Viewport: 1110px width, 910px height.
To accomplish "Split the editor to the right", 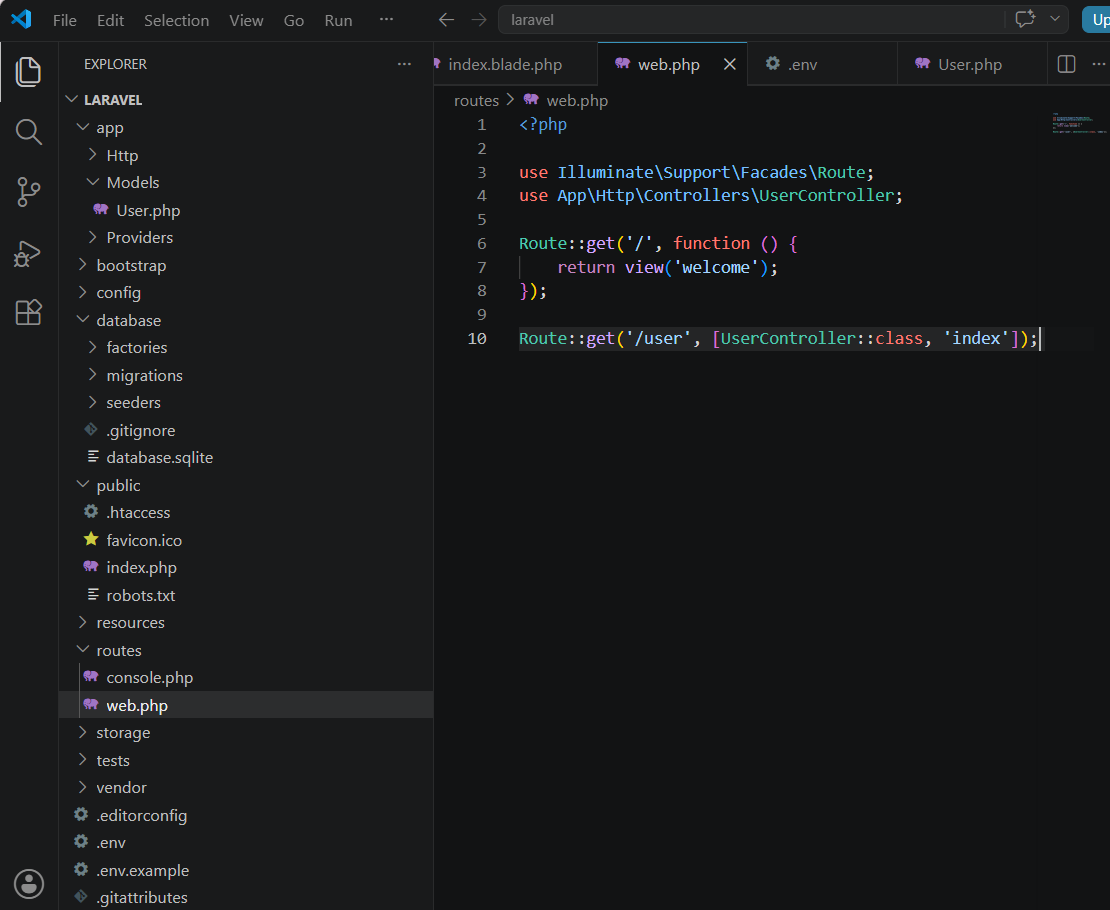I will [1066, 64].
